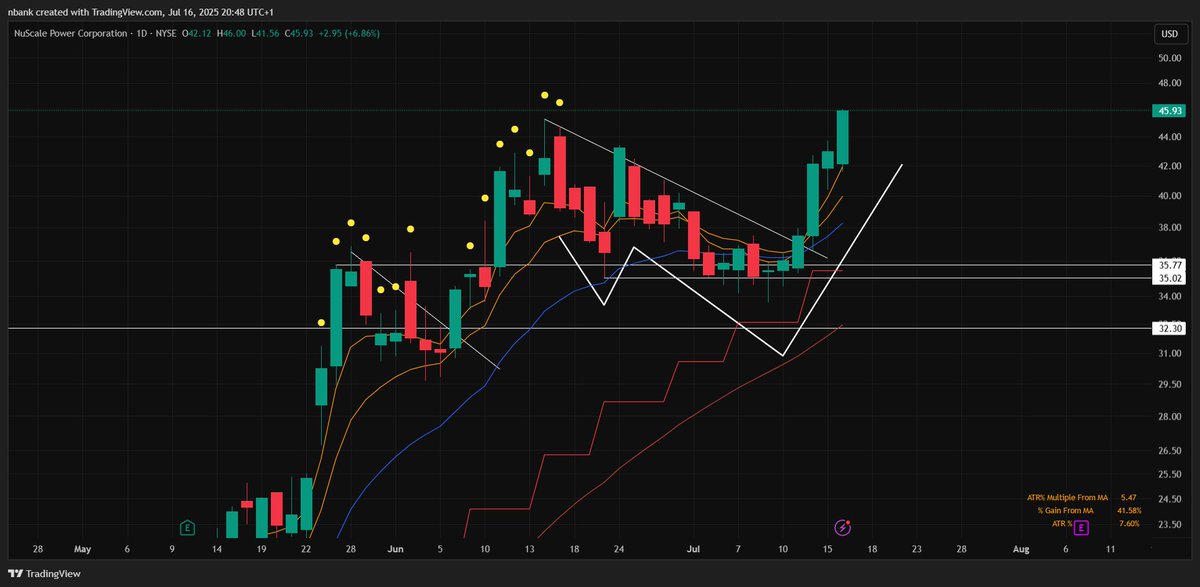Select the 32.30 horizontal line price label
The height and width of the screenshot is (587, 1200).
coord(1168,328)
